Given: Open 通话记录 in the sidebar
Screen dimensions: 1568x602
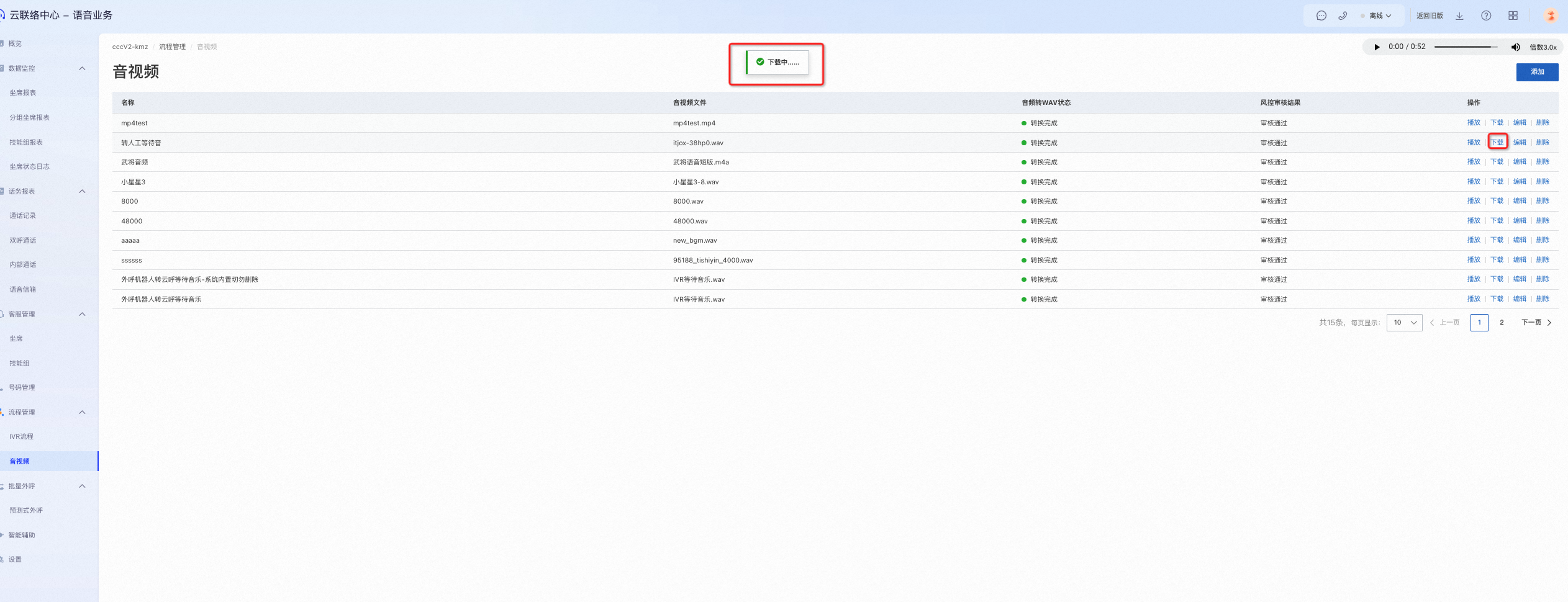Looking at the screenshot, I should (x=23, y=215).
